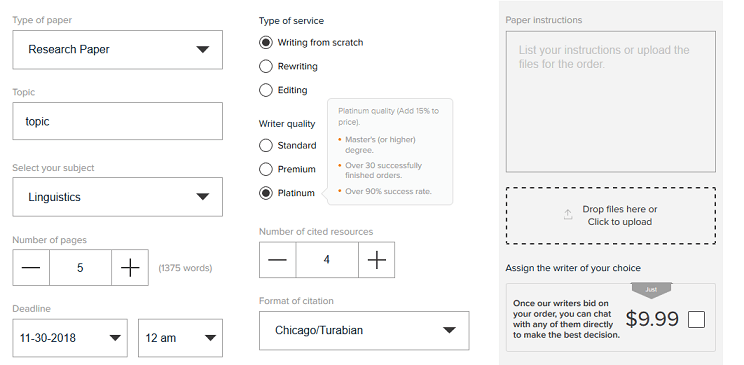This screenshot has width=744, height=365.
Task: Focus the Paper instructions text area
Action: pyautogui.click(x=611, y=102)
